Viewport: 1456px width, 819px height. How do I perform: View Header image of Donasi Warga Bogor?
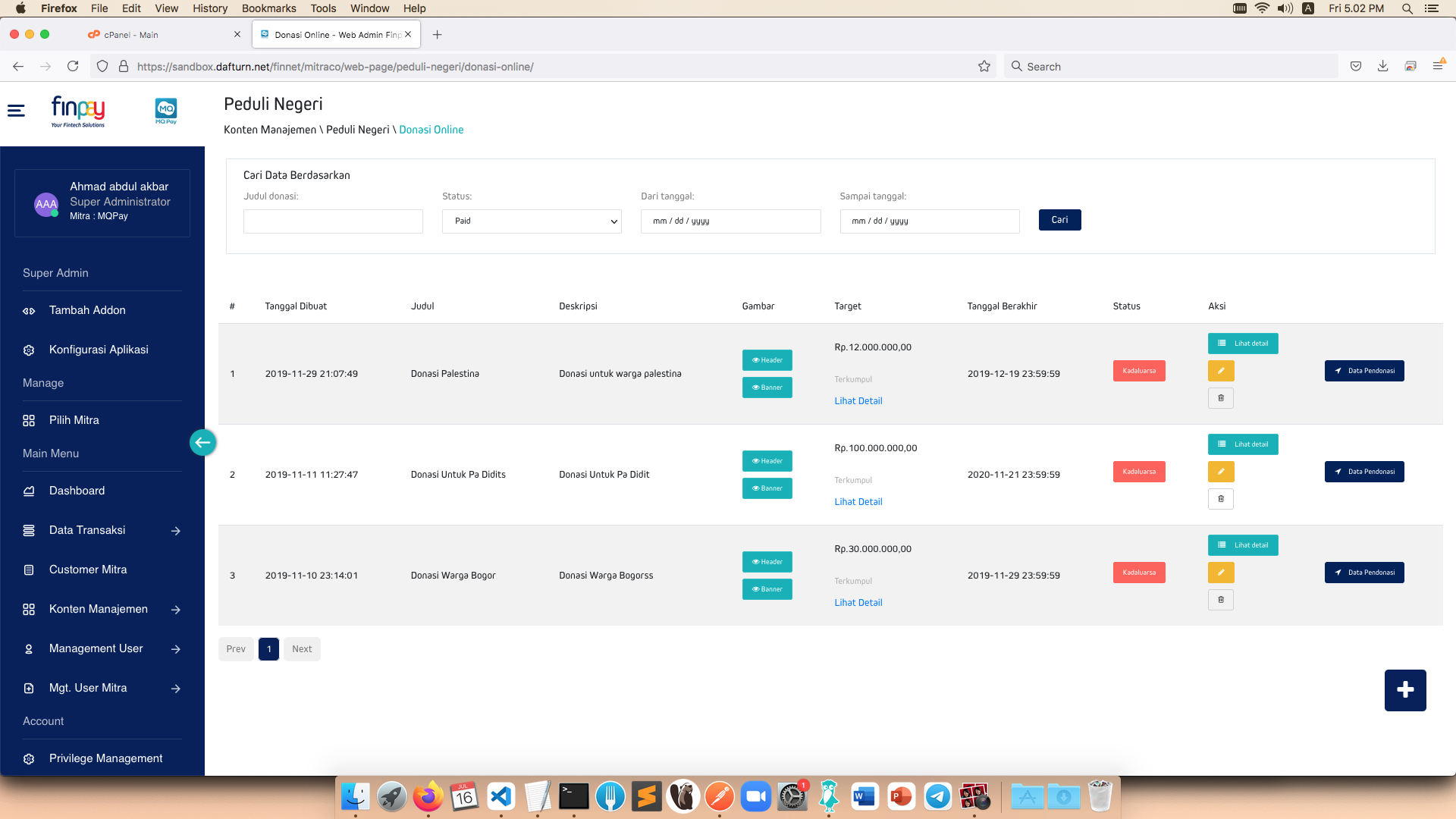click(767, 562)
